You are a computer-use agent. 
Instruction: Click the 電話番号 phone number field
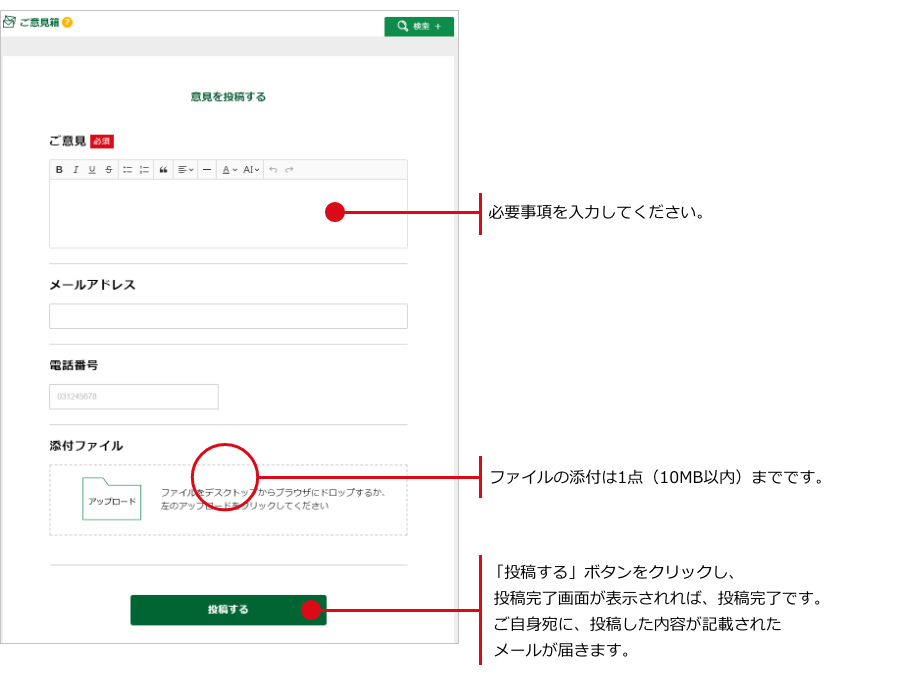(133, 397)
